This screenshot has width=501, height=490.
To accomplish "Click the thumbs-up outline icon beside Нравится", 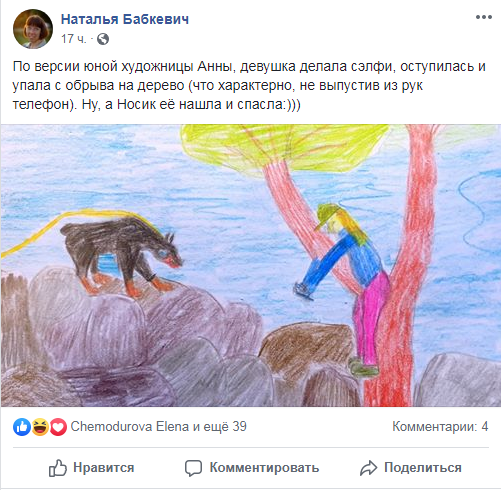I will coord(58,468).
